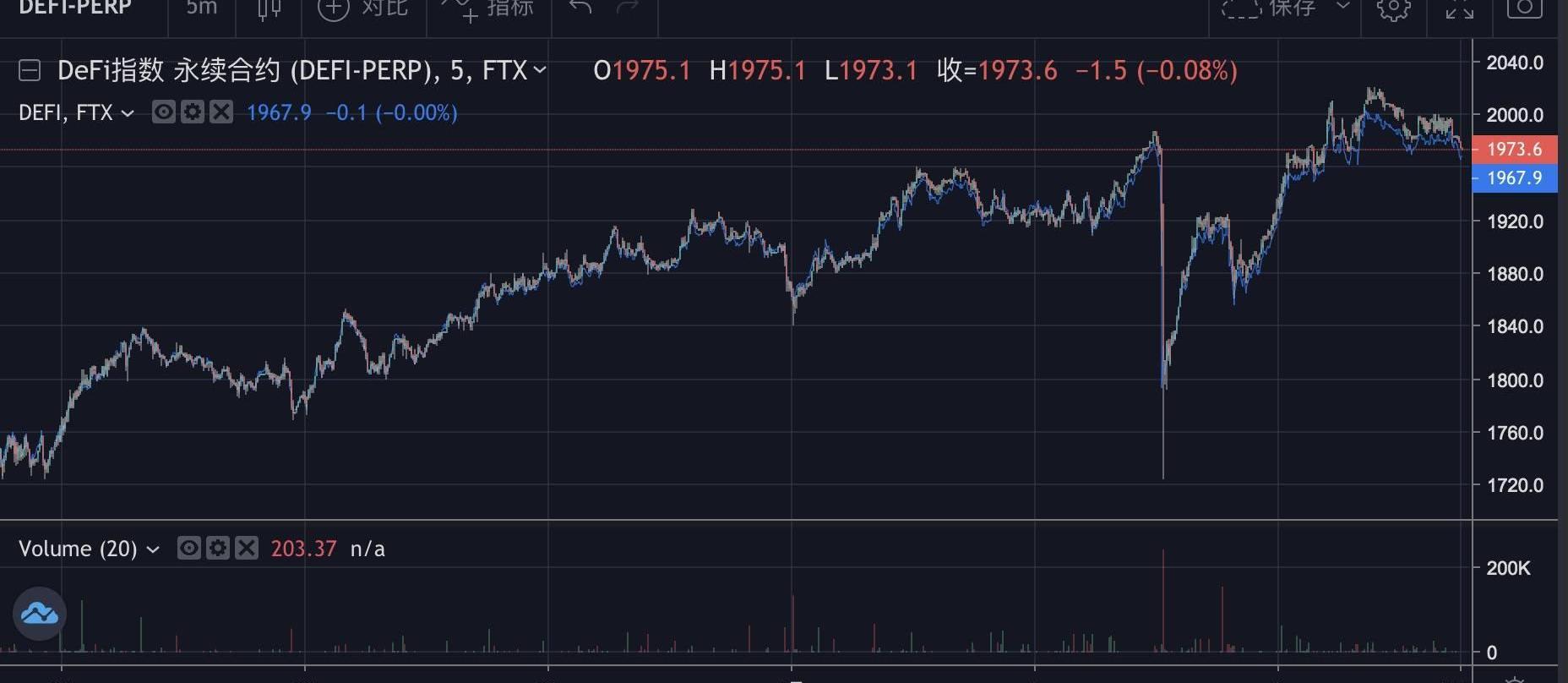This screenshot has width=1568, height=683.
Task: Click the 指标 indicators button
Action: click(489, 8)
